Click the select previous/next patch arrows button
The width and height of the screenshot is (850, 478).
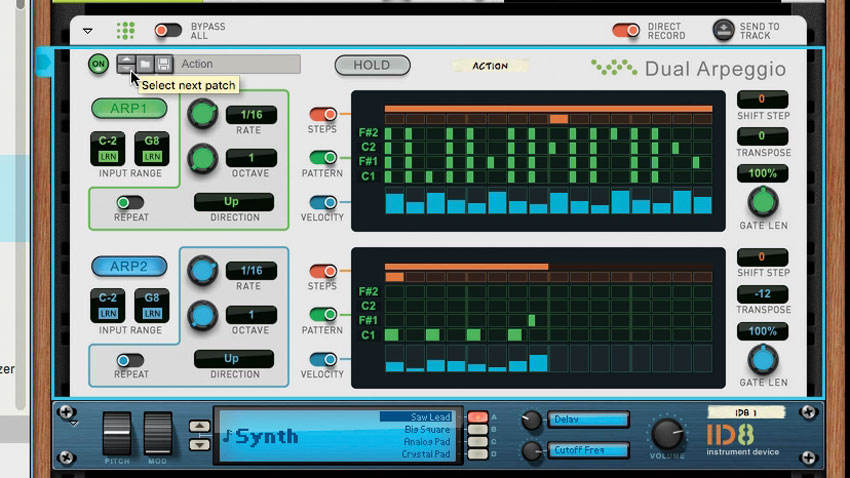point(126,64)
